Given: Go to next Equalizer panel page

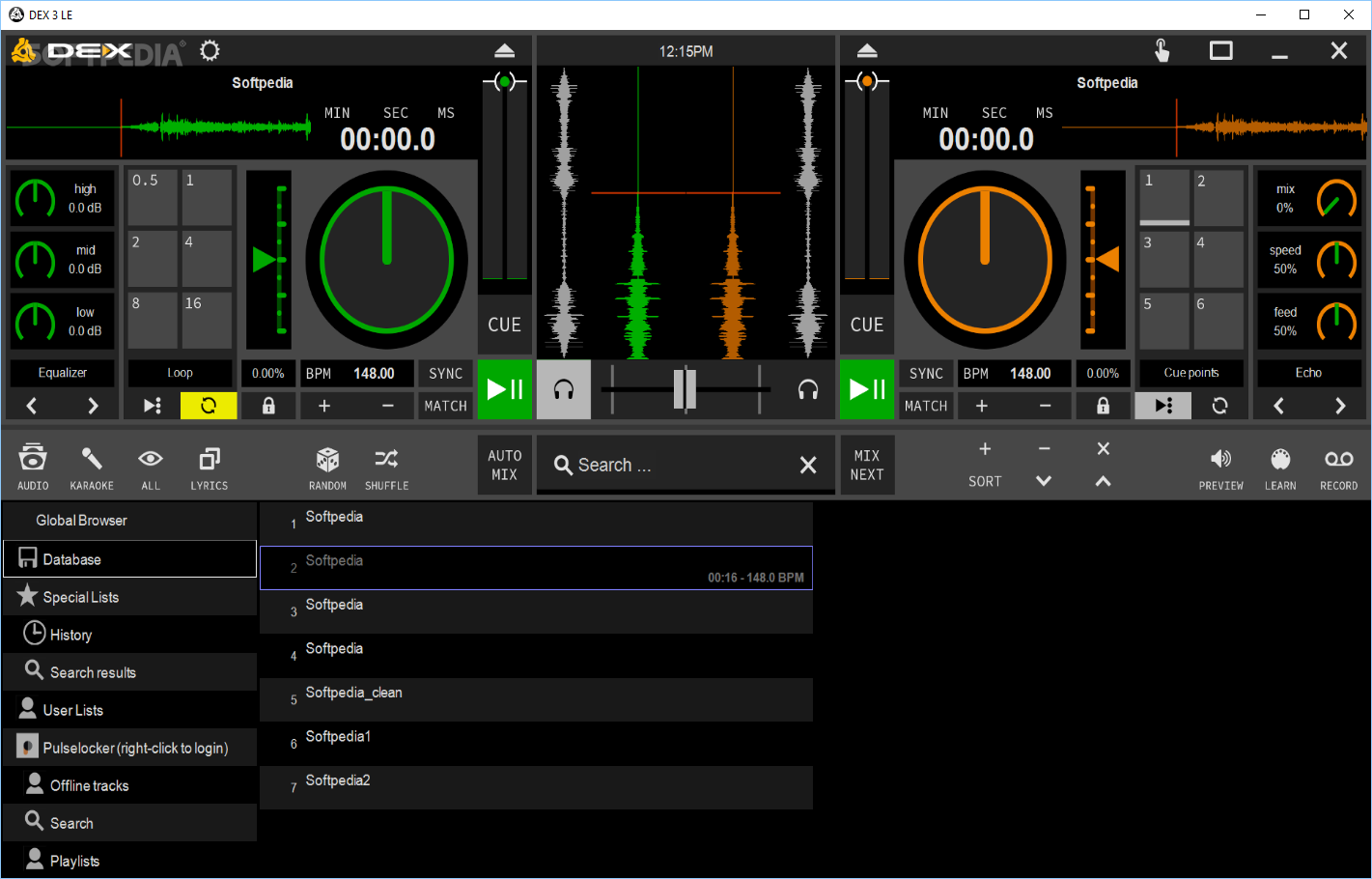Looking at the screenshot, I should coord(93,406).
